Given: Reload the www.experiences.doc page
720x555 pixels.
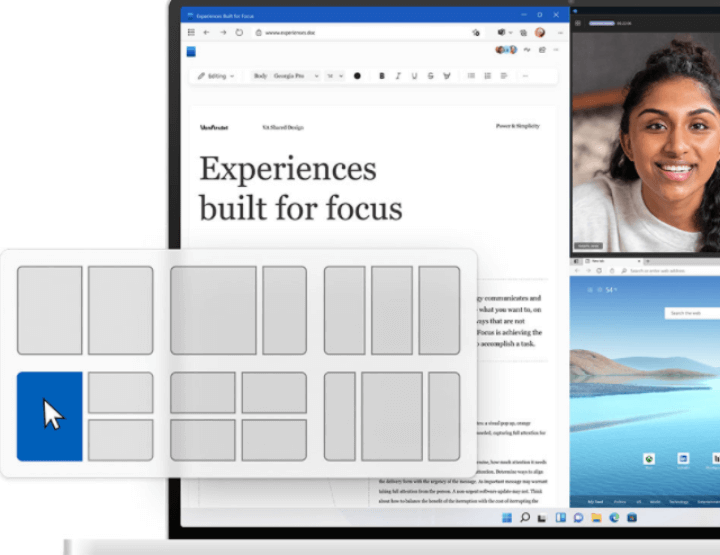Looking at the screenshot, I should point(239,33).
